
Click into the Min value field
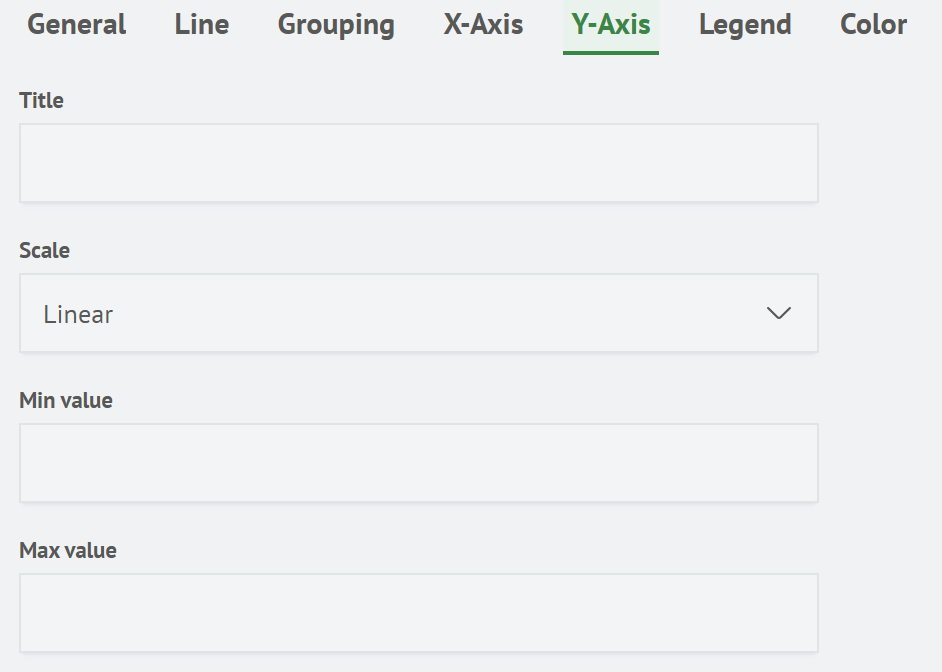click(418, 463)
